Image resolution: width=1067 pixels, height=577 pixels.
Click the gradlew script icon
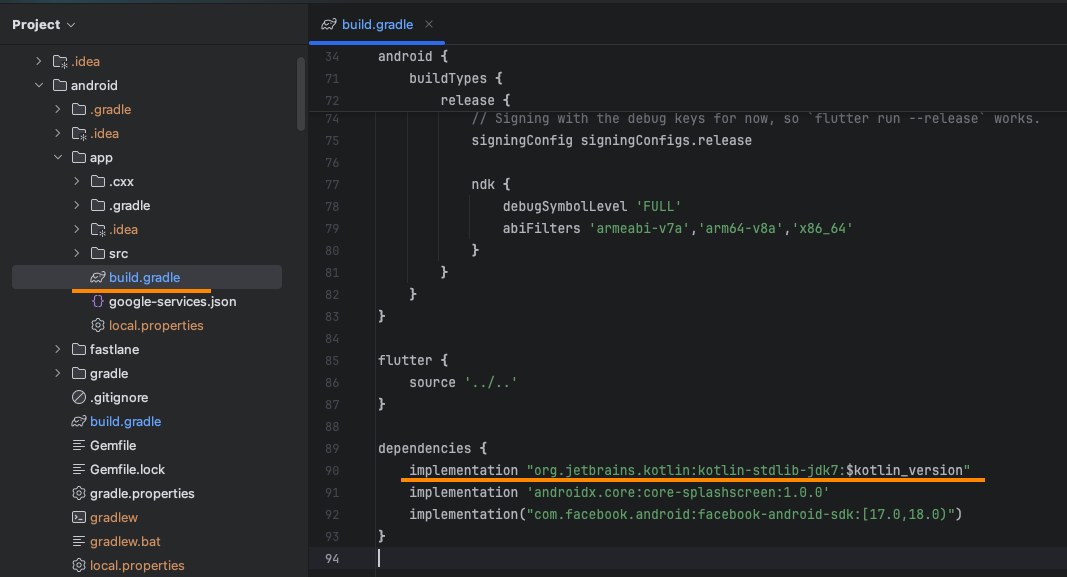(x=78, y=517)
